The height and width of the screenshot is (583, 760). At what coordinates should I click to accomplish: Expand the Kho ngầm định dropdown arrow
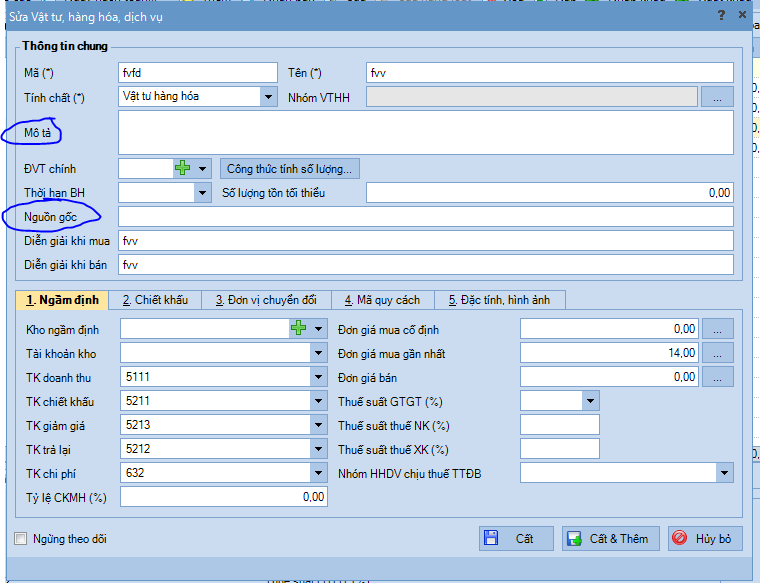click(x=318, y=329)
